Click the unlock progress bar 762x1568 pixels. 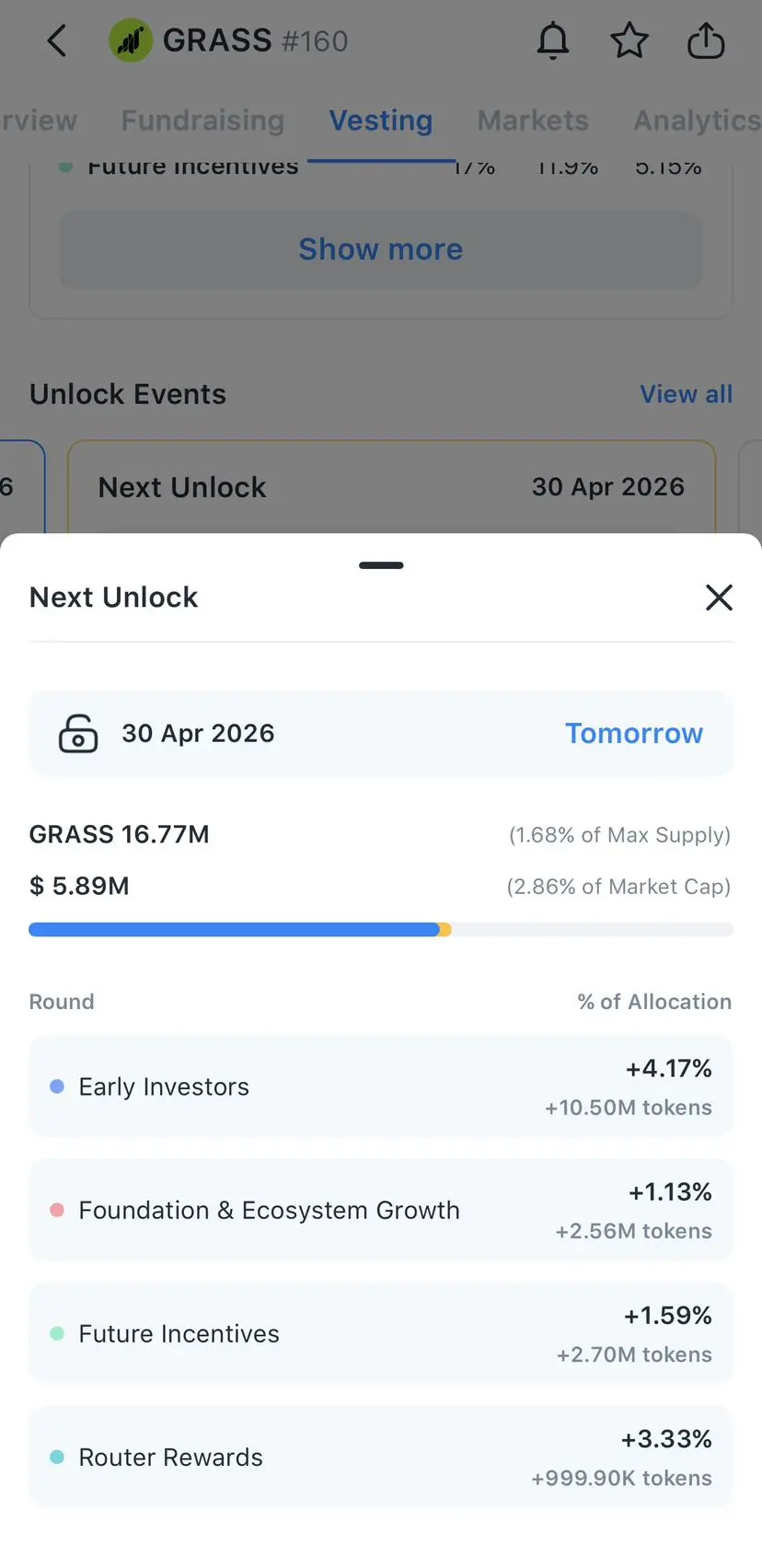pyautogui.click(x=381, y=930)
